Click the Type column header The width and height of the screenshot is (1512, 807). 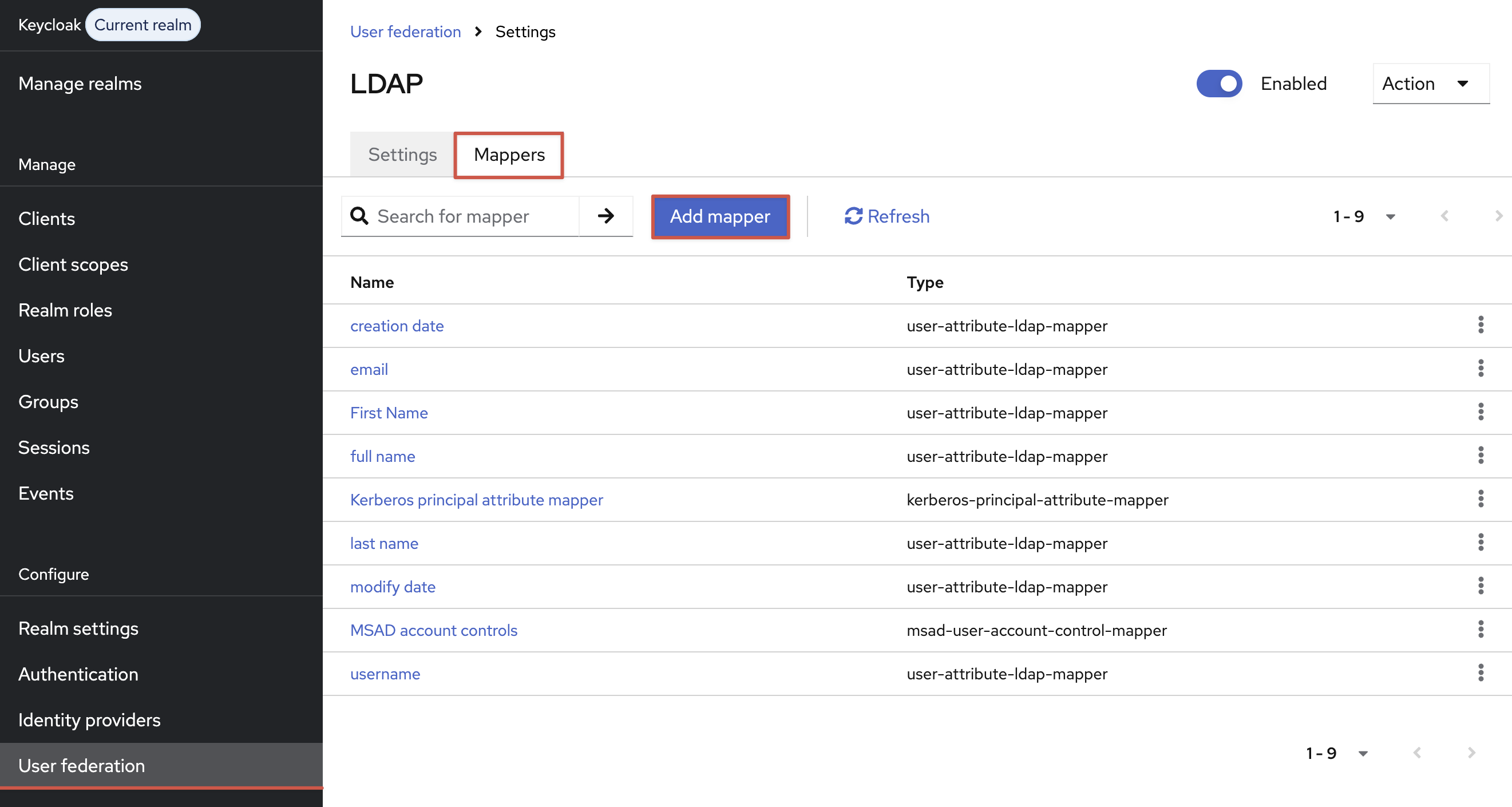click(x=925, y=282)
